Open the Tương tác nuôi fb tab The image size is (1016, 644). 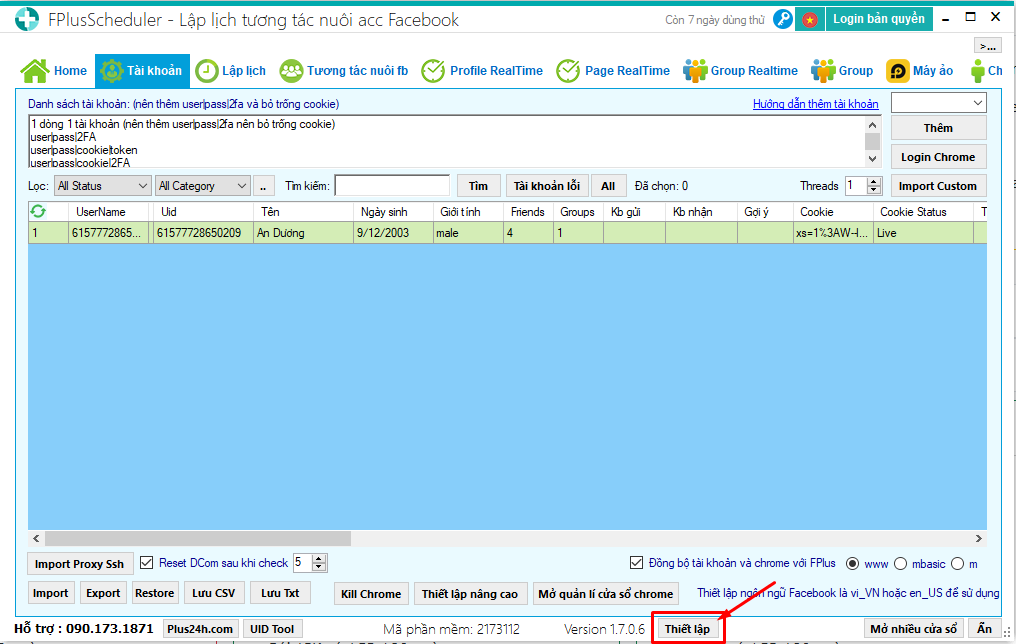(344, 71)
